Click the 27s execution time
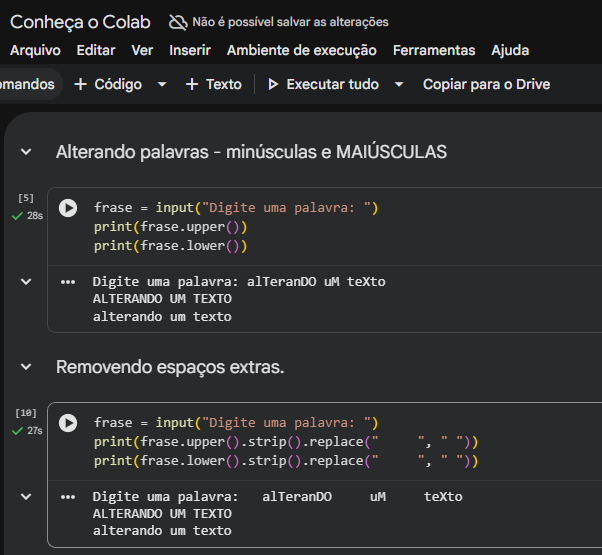 click(x=35, y=431)
